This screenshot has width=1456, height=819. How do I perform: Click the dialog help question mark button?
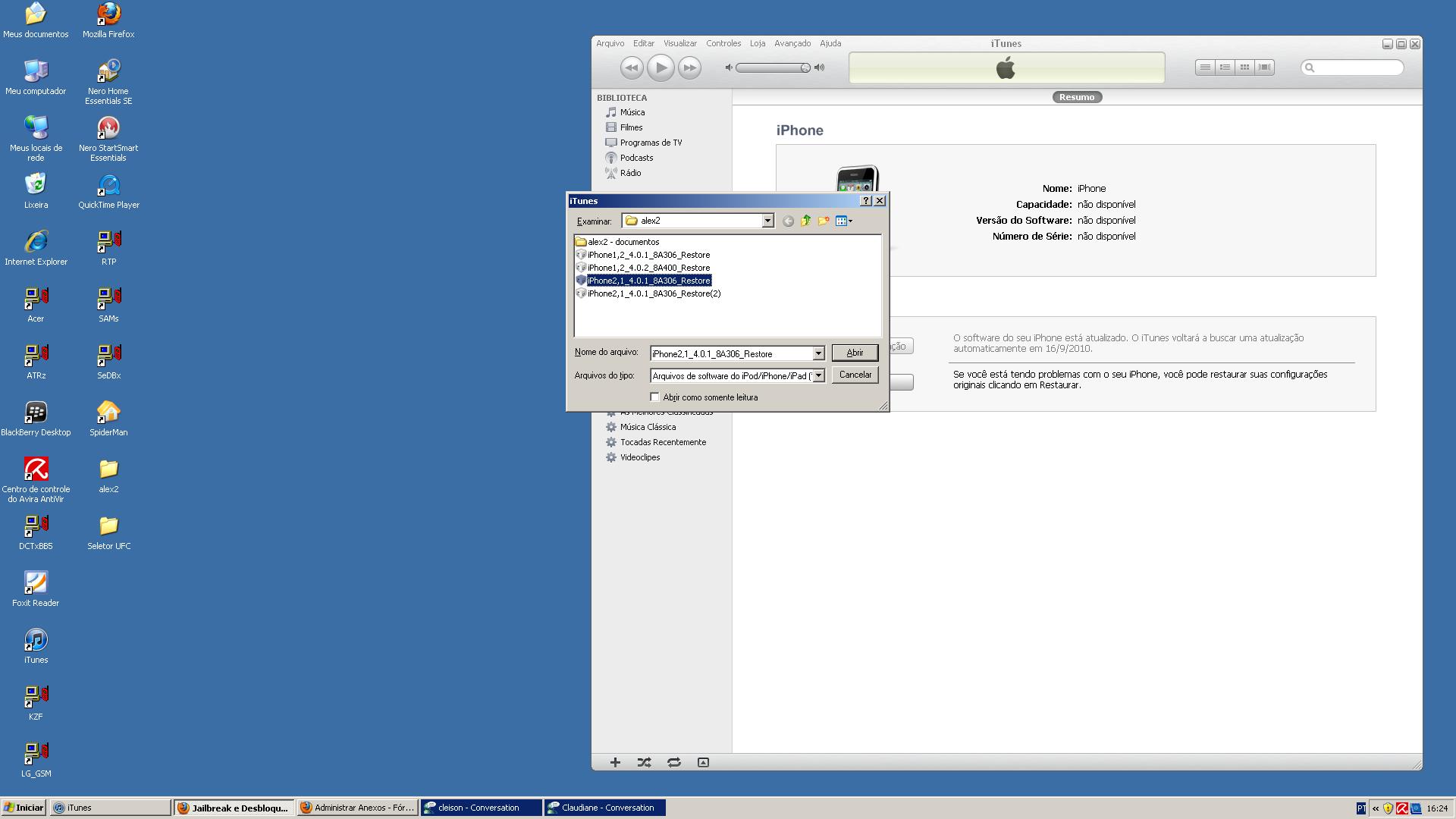tap(866, 201)
